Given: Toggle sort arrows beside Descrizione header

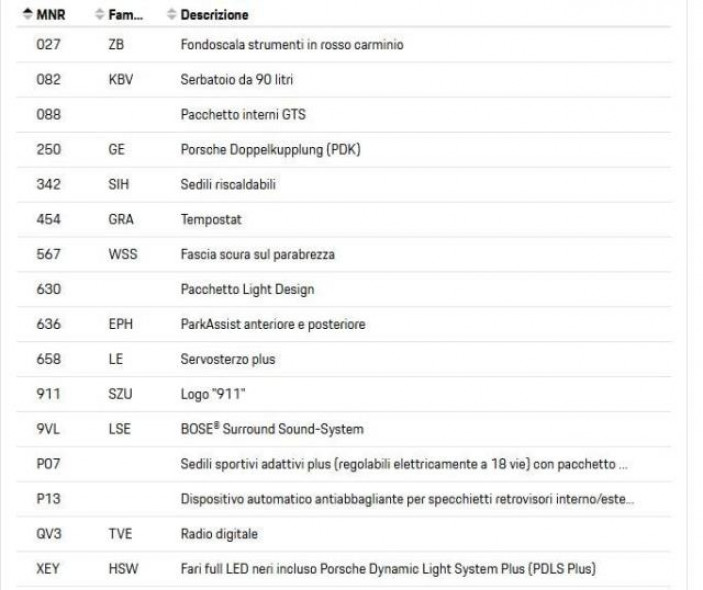Looking at the screenshot, I should (x=171, y=14).
